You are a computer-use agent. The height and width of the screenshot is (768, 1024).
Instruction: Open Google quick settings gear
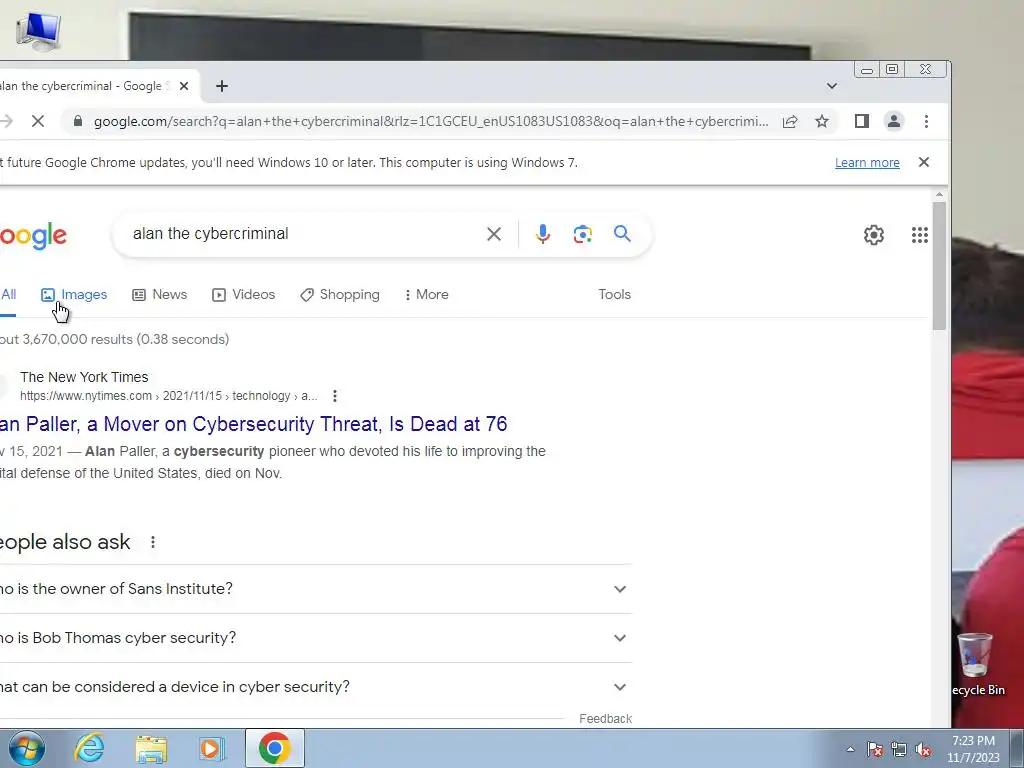(x=874, y=235)
